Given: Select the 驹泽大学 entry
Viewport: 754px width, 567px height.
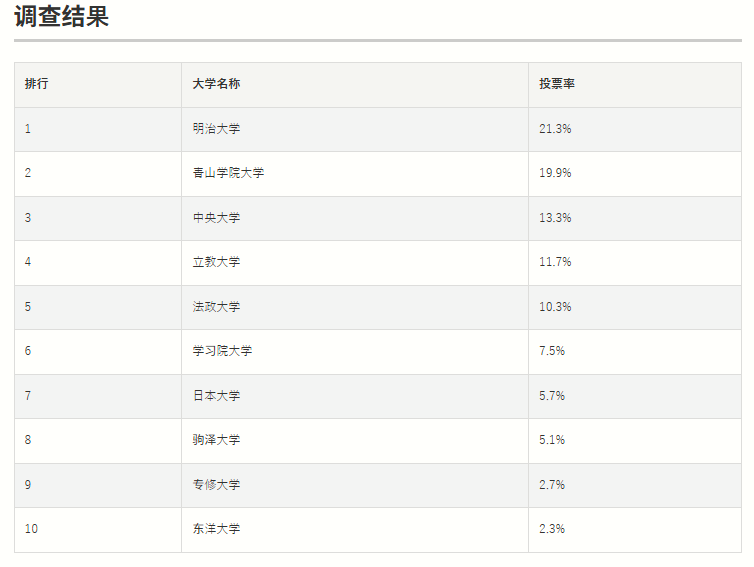Looking at the screenshot, I should [x=216, y=440].
